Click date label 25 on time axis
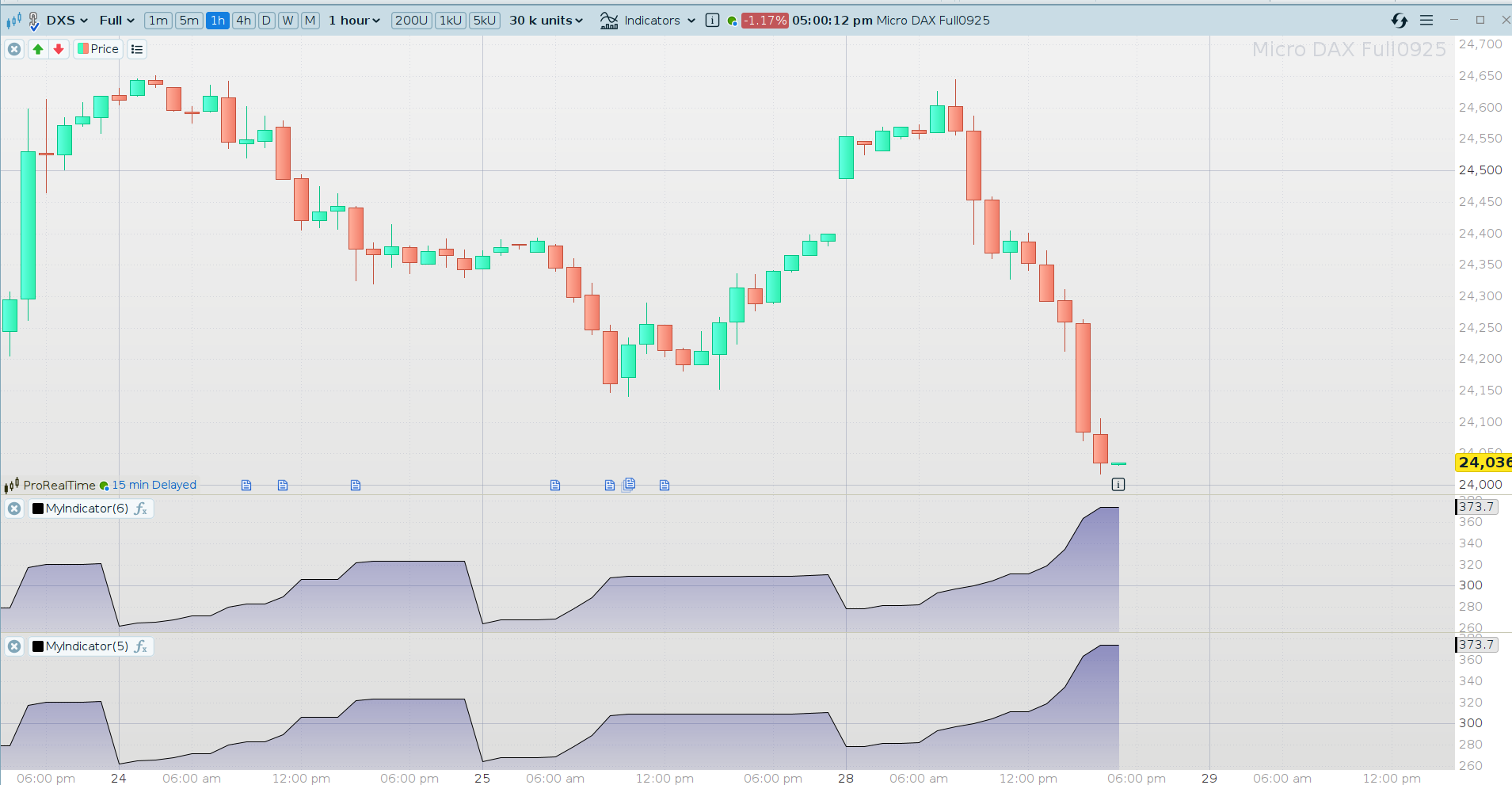 482,778
